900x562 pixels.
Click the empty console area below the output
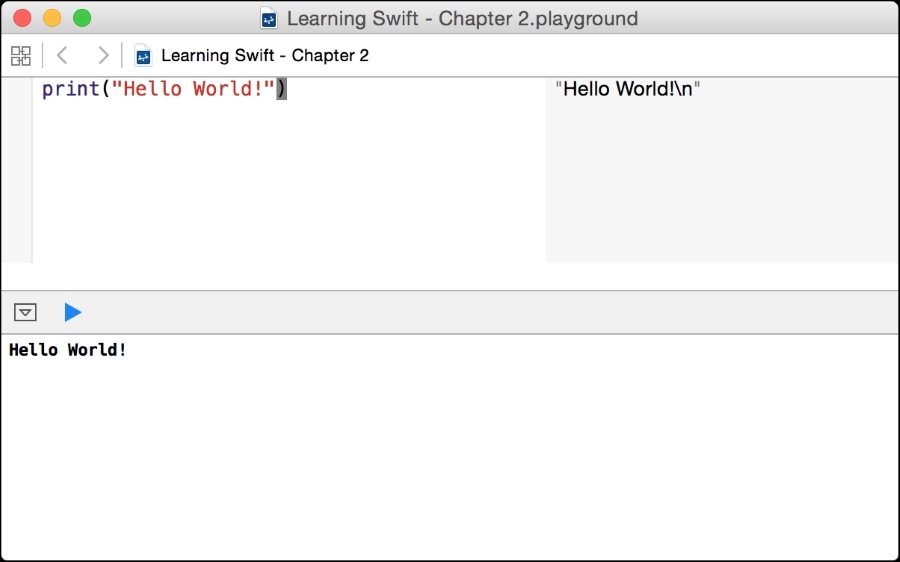pos(450,450)
